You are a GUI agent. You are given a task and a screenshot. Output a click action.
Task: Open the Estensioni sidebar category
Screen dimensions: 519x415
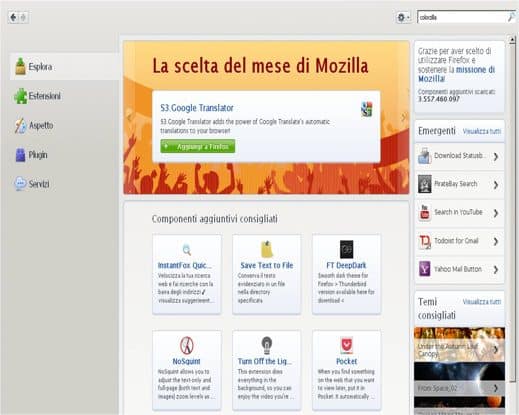coord(64,96)
